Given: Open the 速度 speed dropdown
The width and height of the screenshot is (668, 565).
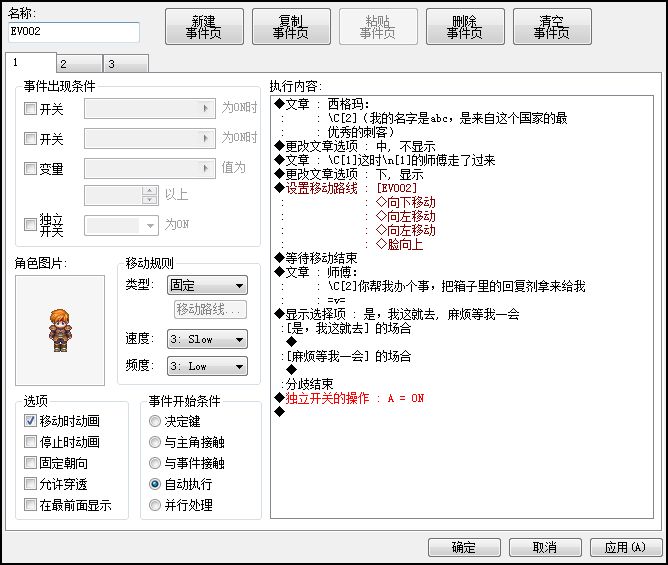Looking at the screenshot, I should pos(207,340).
